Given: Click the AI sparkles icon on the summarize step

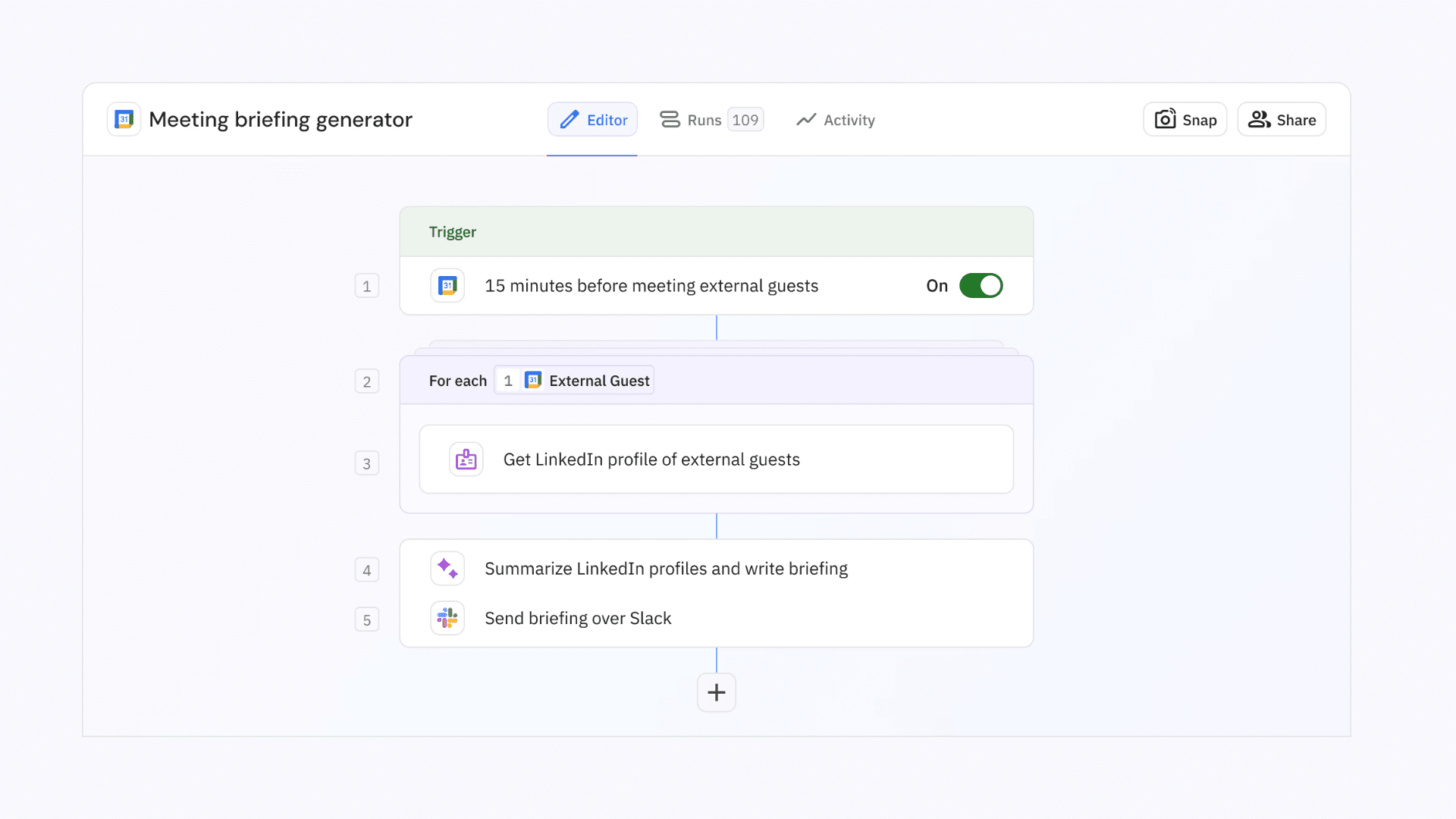Looking at the screenshot, I should coord(447,568).
